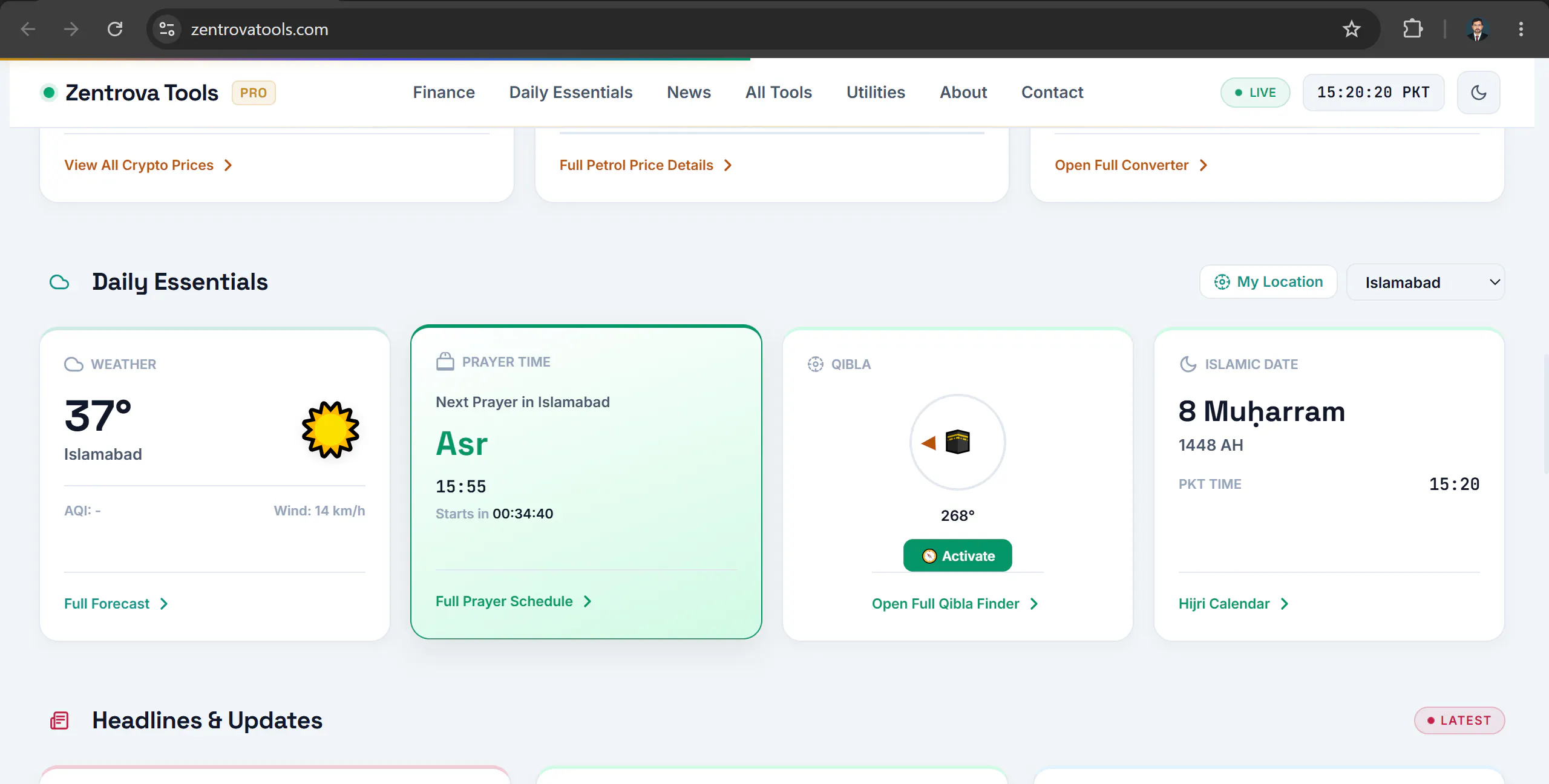Activate the Qibla compass
The height and width of the screenshot is (784, 1549).
point(958,555)
